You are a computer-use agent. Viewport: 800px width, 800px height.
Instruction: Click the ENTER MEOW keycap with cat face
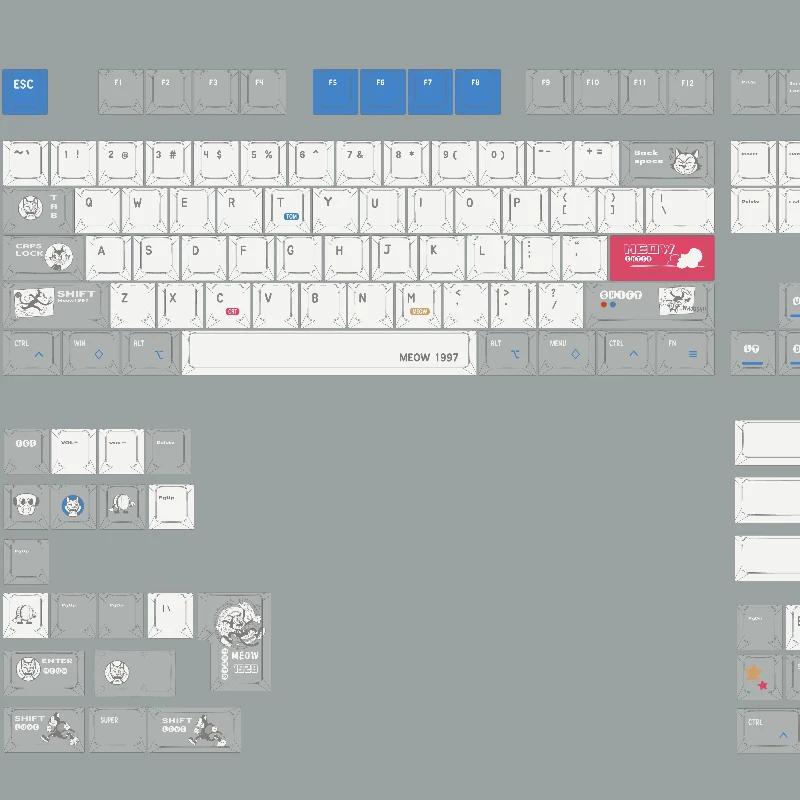44,673
